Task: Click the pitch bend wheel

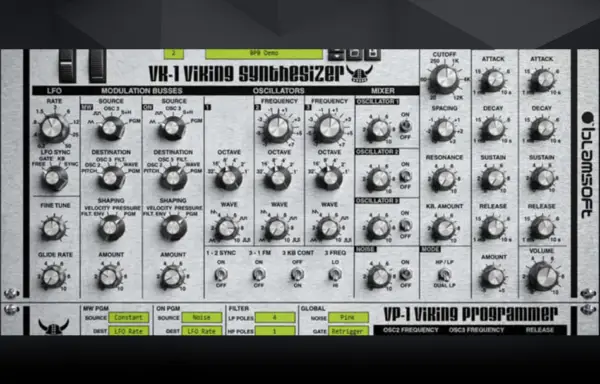Action: 67,66
